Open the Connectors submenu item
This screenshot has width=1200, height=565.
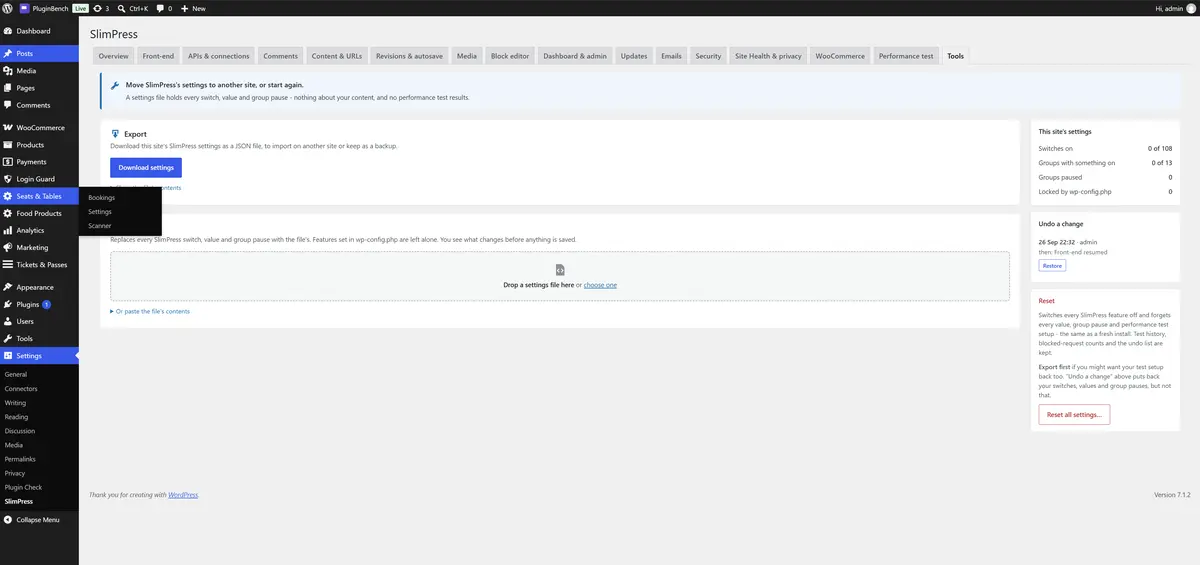pos(21,388)
